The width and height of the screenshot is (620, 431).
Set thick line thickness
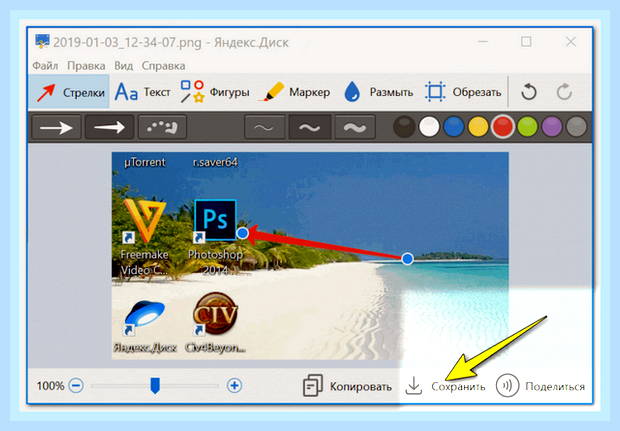click(x=355, y=127)
